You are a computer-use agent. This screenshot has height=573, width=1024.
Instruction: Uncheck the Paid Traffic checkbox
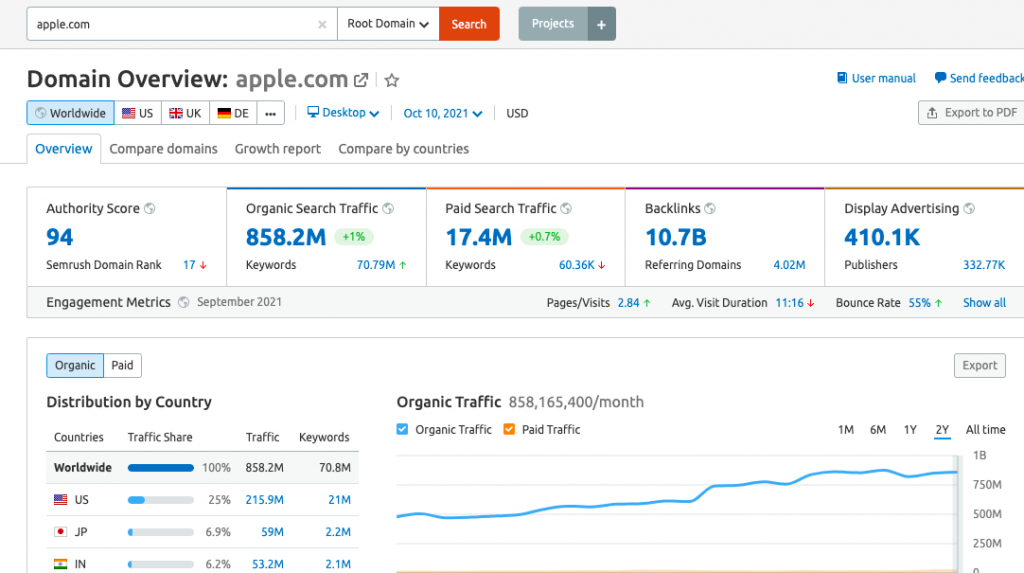click(509, 429)
